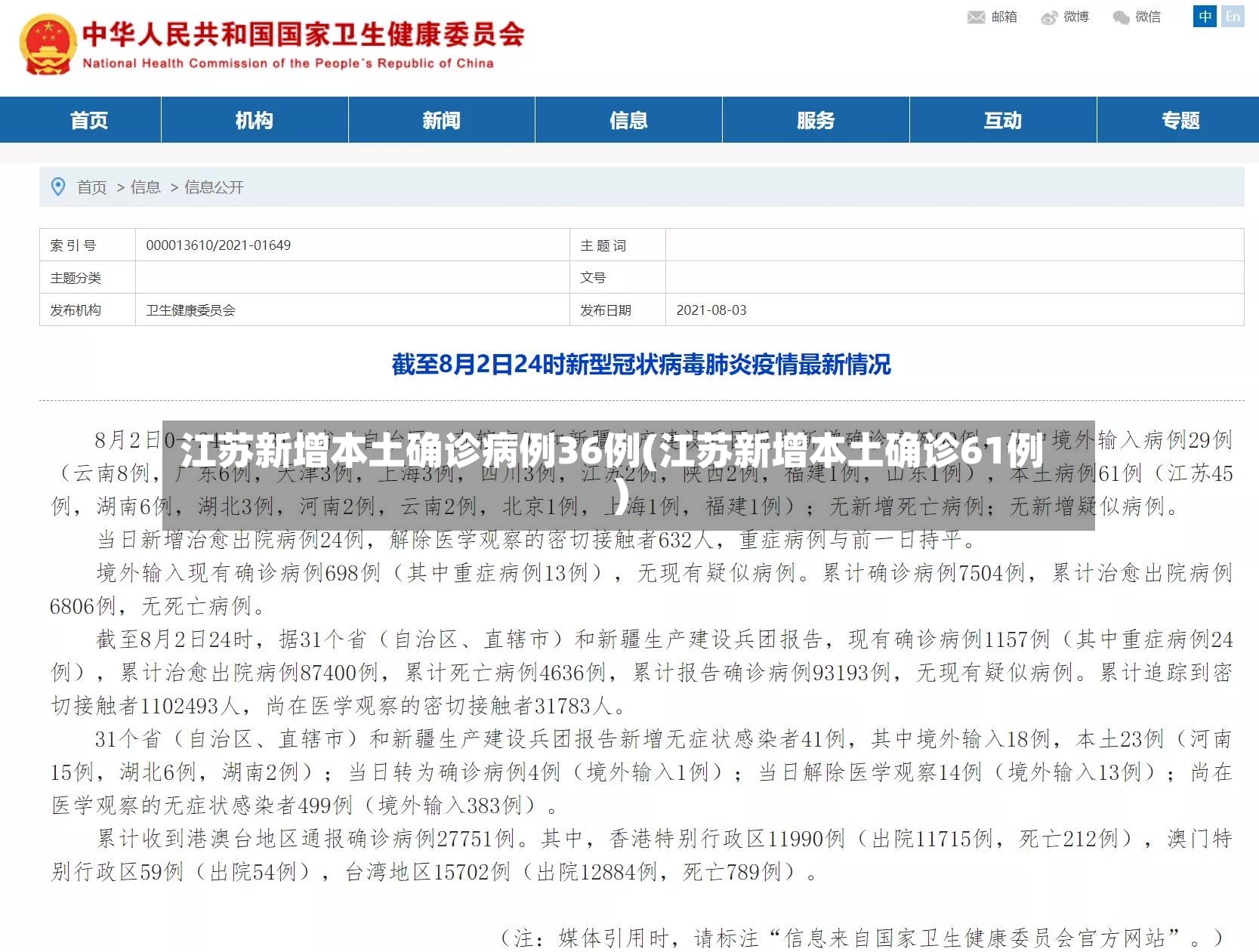The height and width of the screenshot is (952, 1259).
Task: Click the date value 2021-08-03
Action: coord(711,310)
